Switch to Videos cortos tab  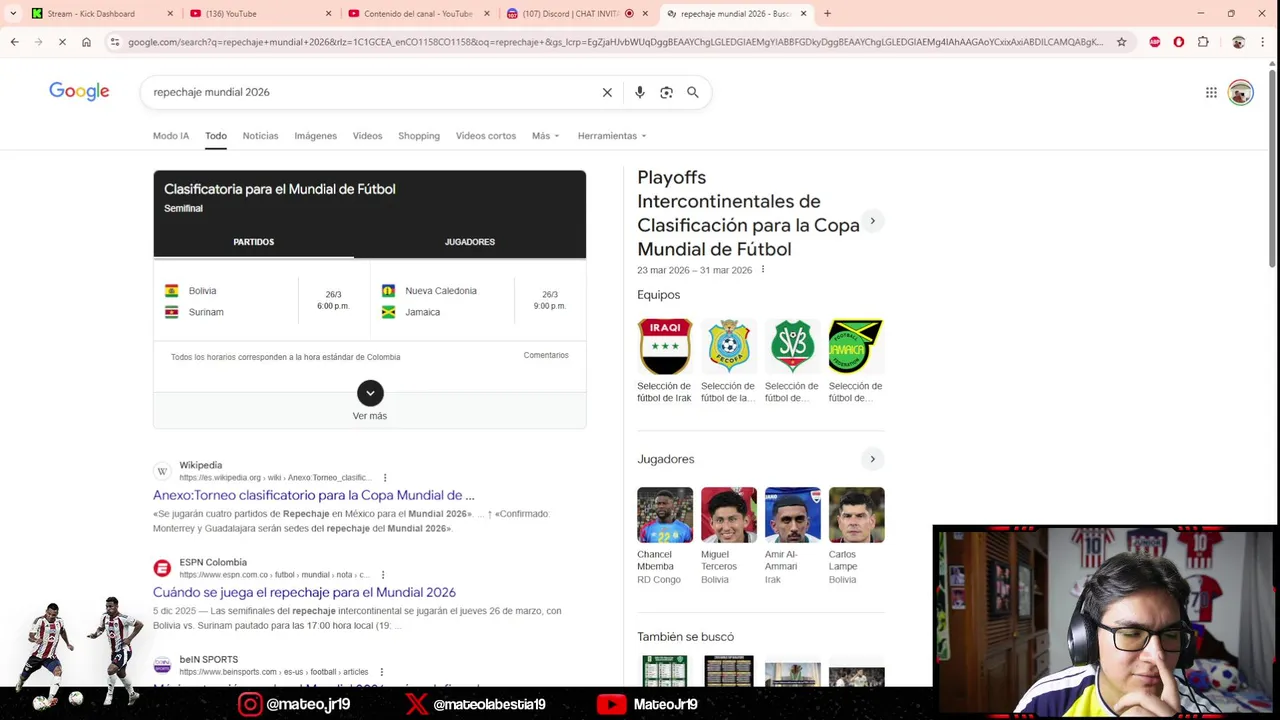point(486,136)
